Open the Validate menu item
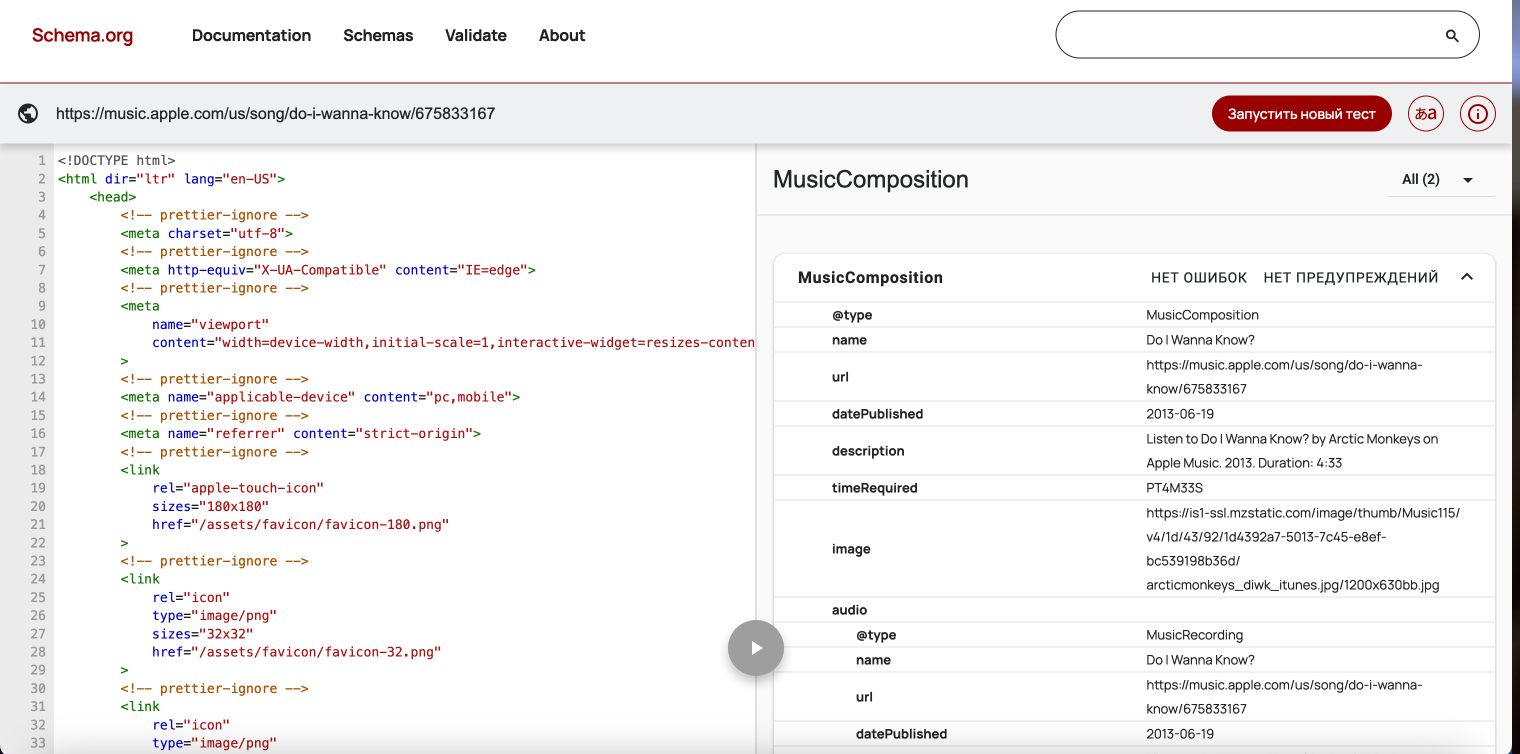Image resolution: width=1520 pixels, height=754 pixels. point(475,36)
